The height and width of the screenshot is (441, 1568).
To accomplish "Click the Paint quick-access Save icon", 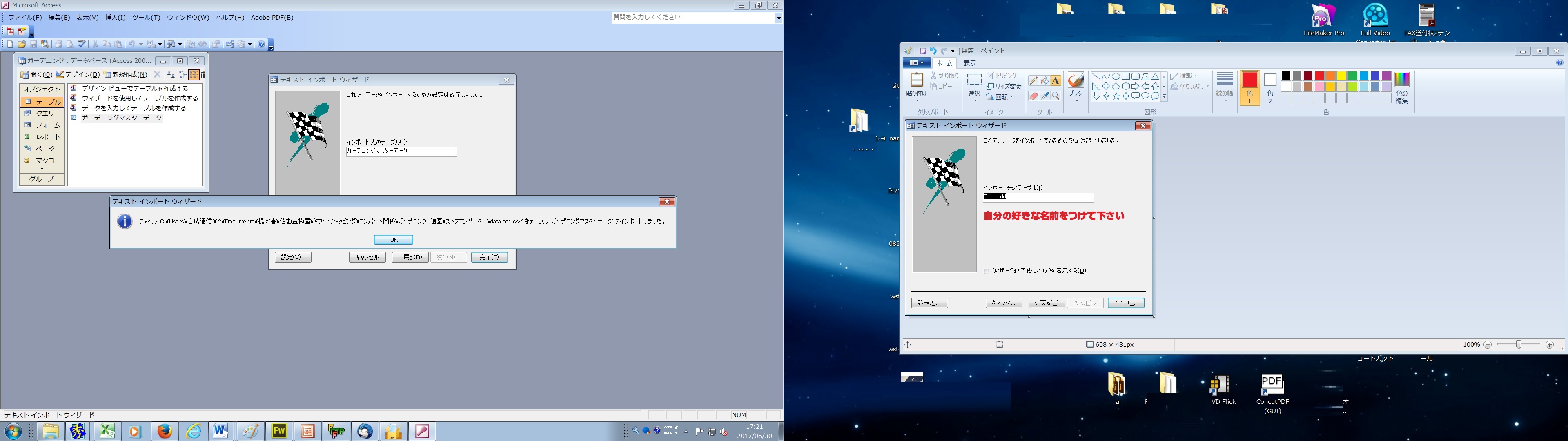I will [922, 51].
